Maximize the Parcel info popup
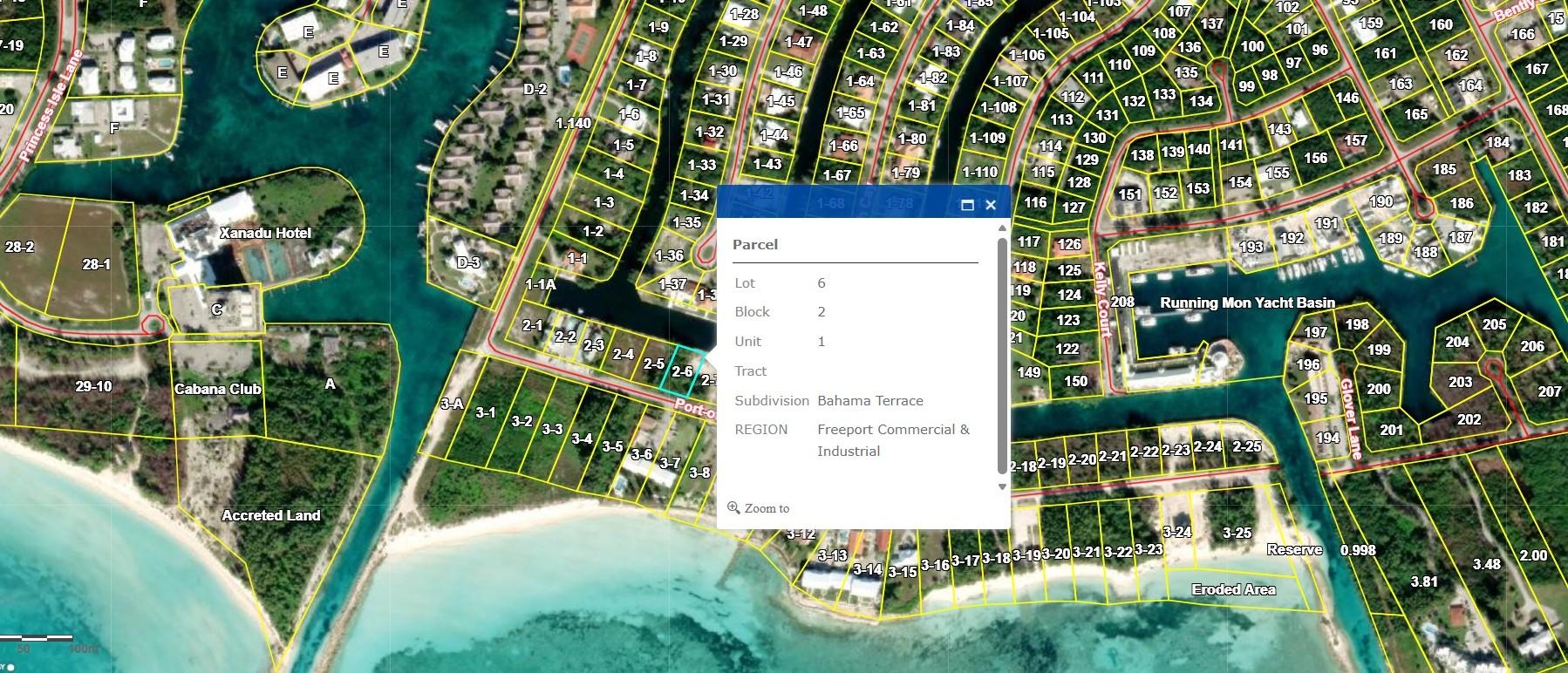Screen dimensions: 1568x673 coord(966,206)
